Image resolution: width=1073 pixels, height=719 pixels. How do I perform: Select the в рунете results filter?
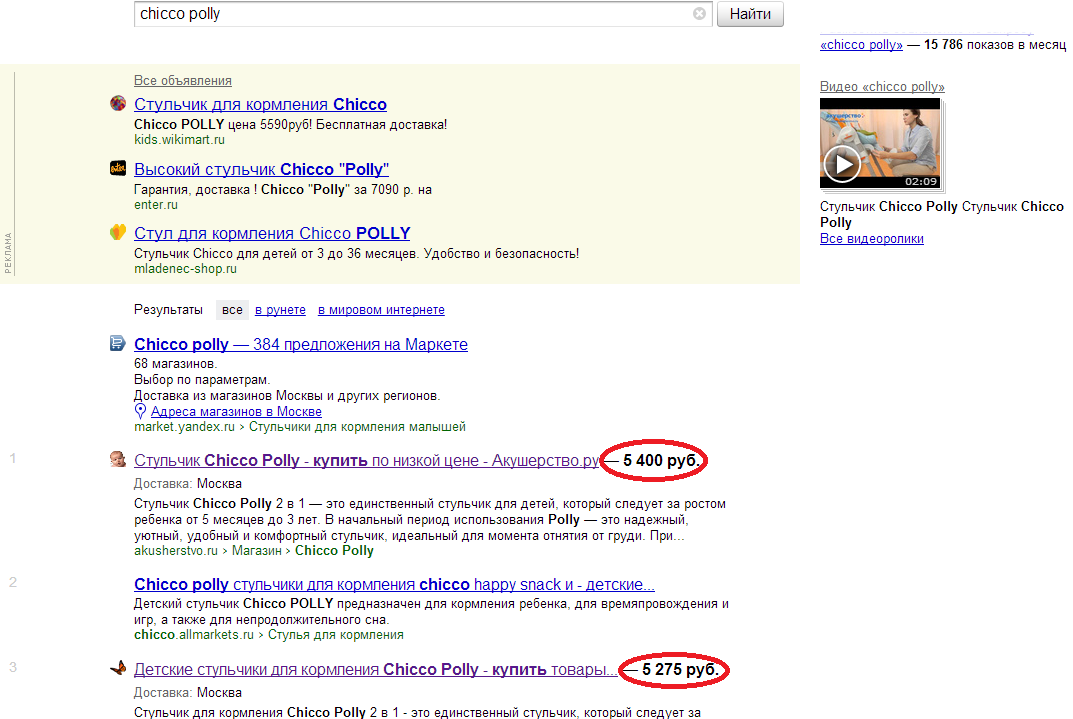point(281,310)
